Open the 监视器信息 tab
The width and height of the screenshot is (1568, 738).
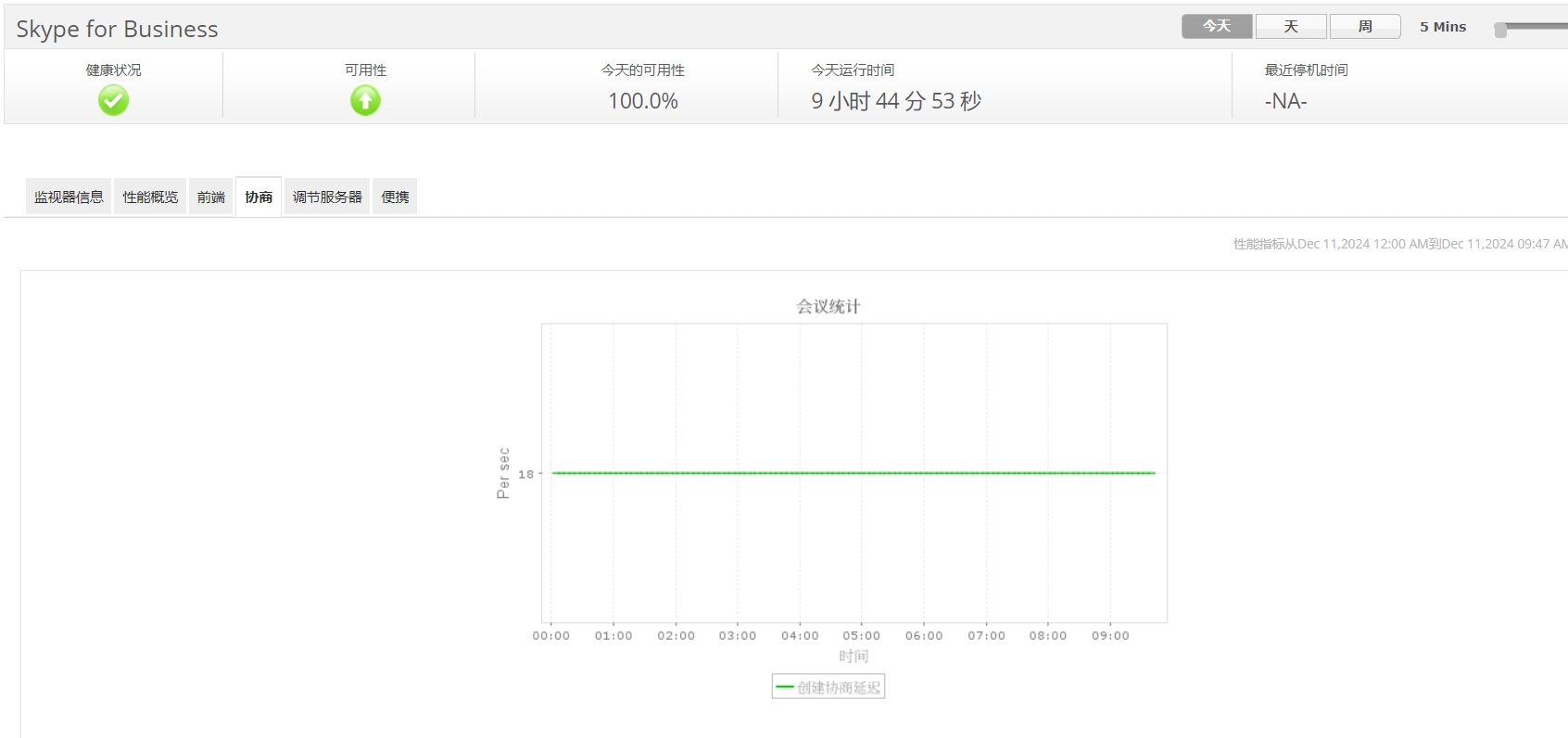pyautogui.click(x=69, y=197)
